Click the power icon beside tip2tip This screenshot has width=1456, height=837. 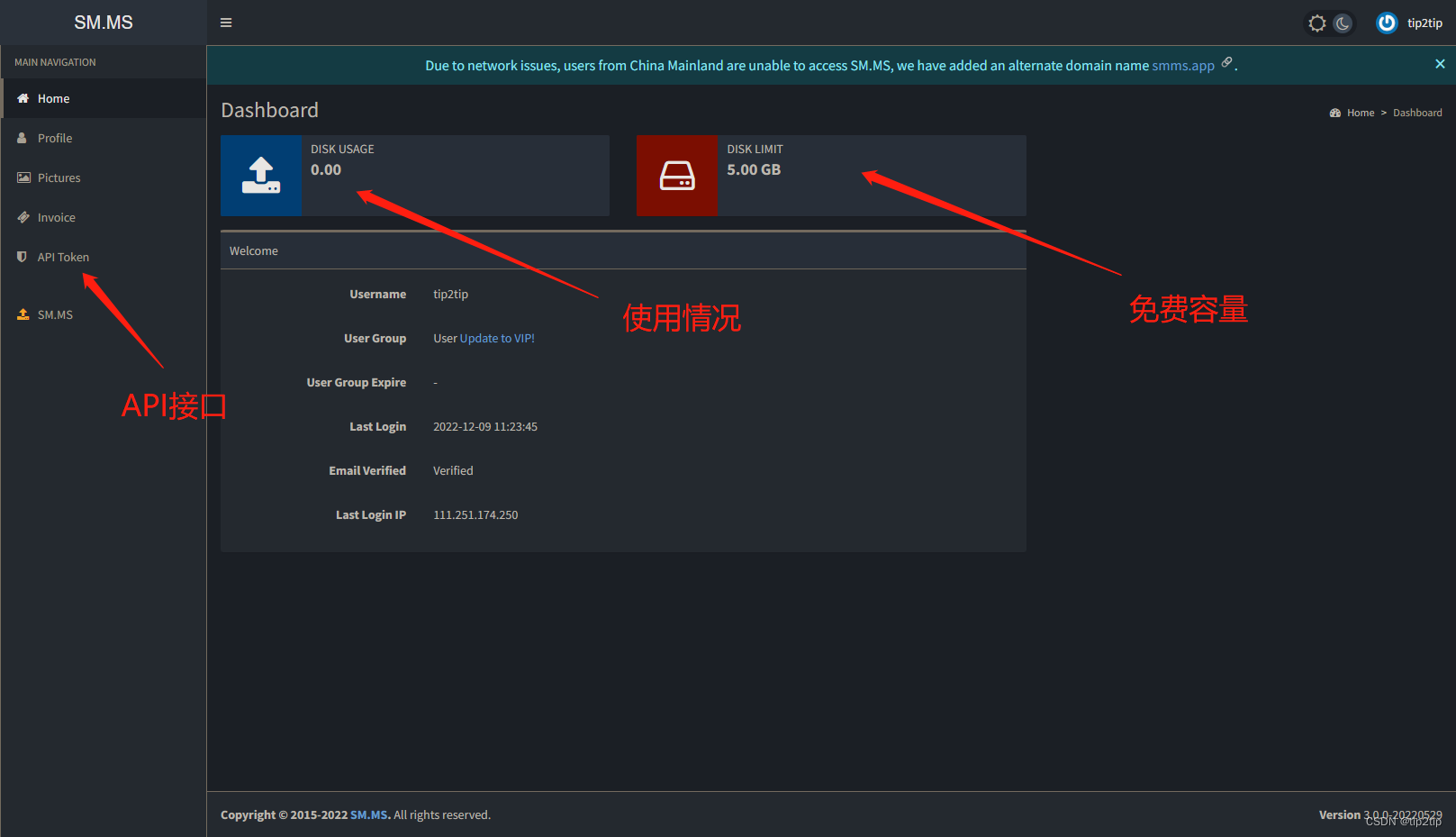tap(1387, 23)
